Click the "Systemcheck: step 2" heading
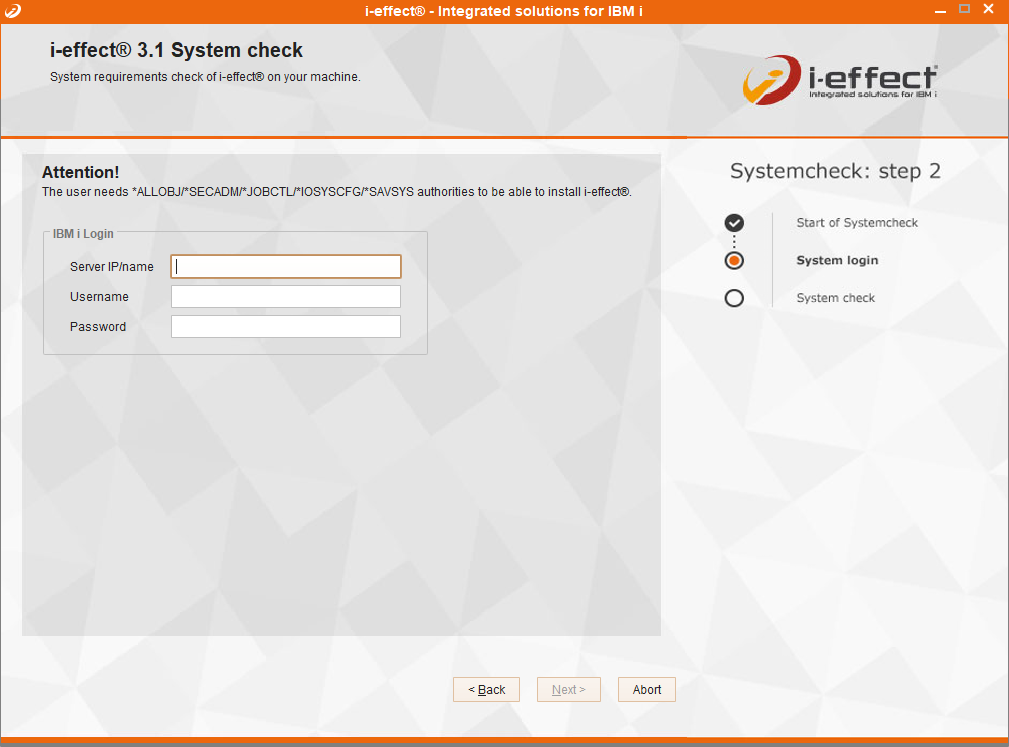The image size is (1009, 747). pos(835,171)
